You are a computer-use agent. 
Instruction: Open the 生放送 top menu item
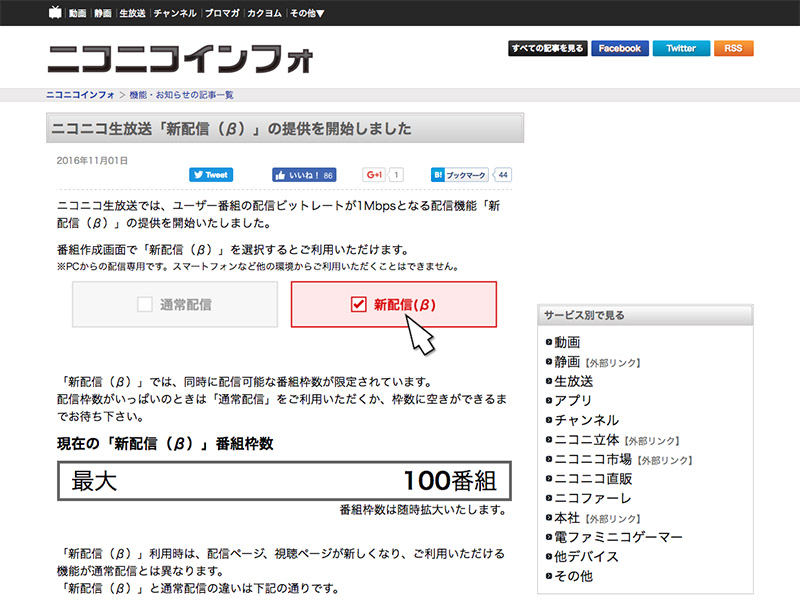132,13
